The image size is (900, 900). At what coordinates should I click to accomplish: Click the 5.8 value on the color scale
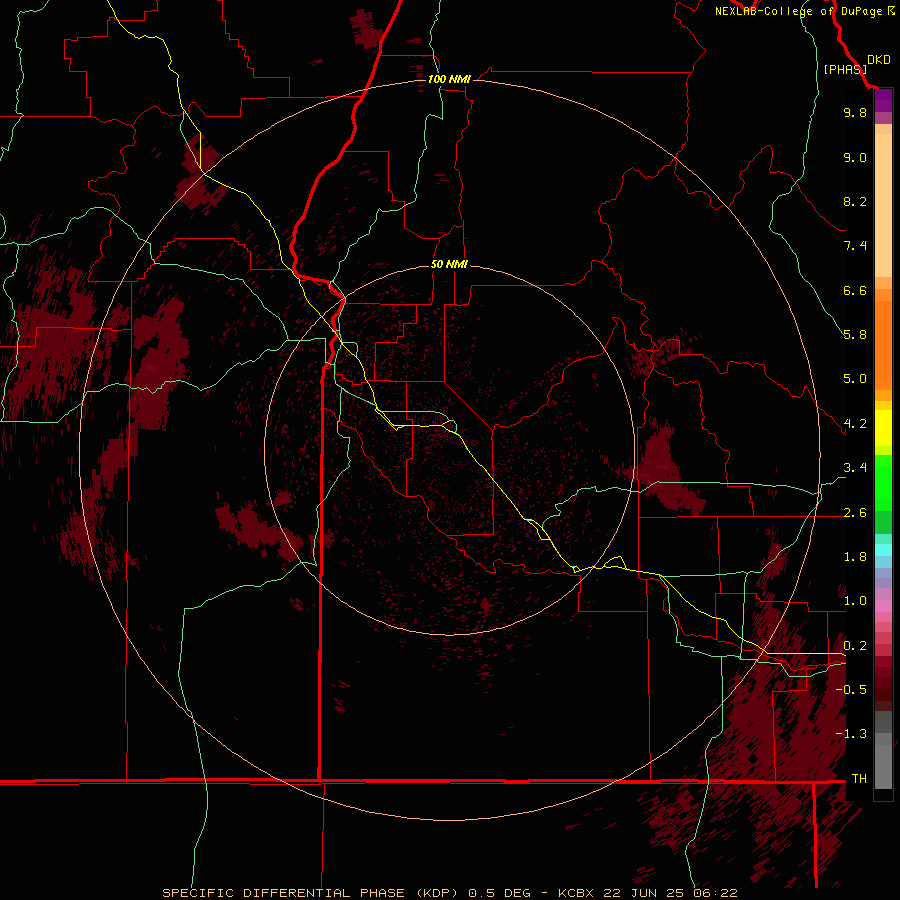pos(855,335)
